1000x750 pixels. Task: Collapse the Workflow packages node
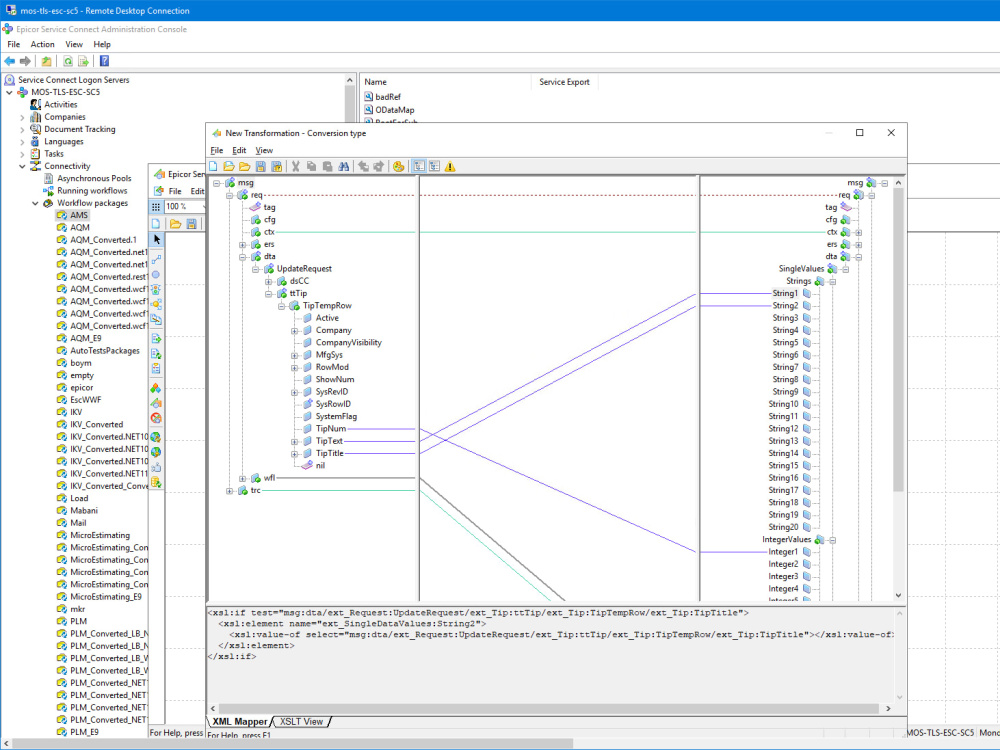tap(35, 203)
